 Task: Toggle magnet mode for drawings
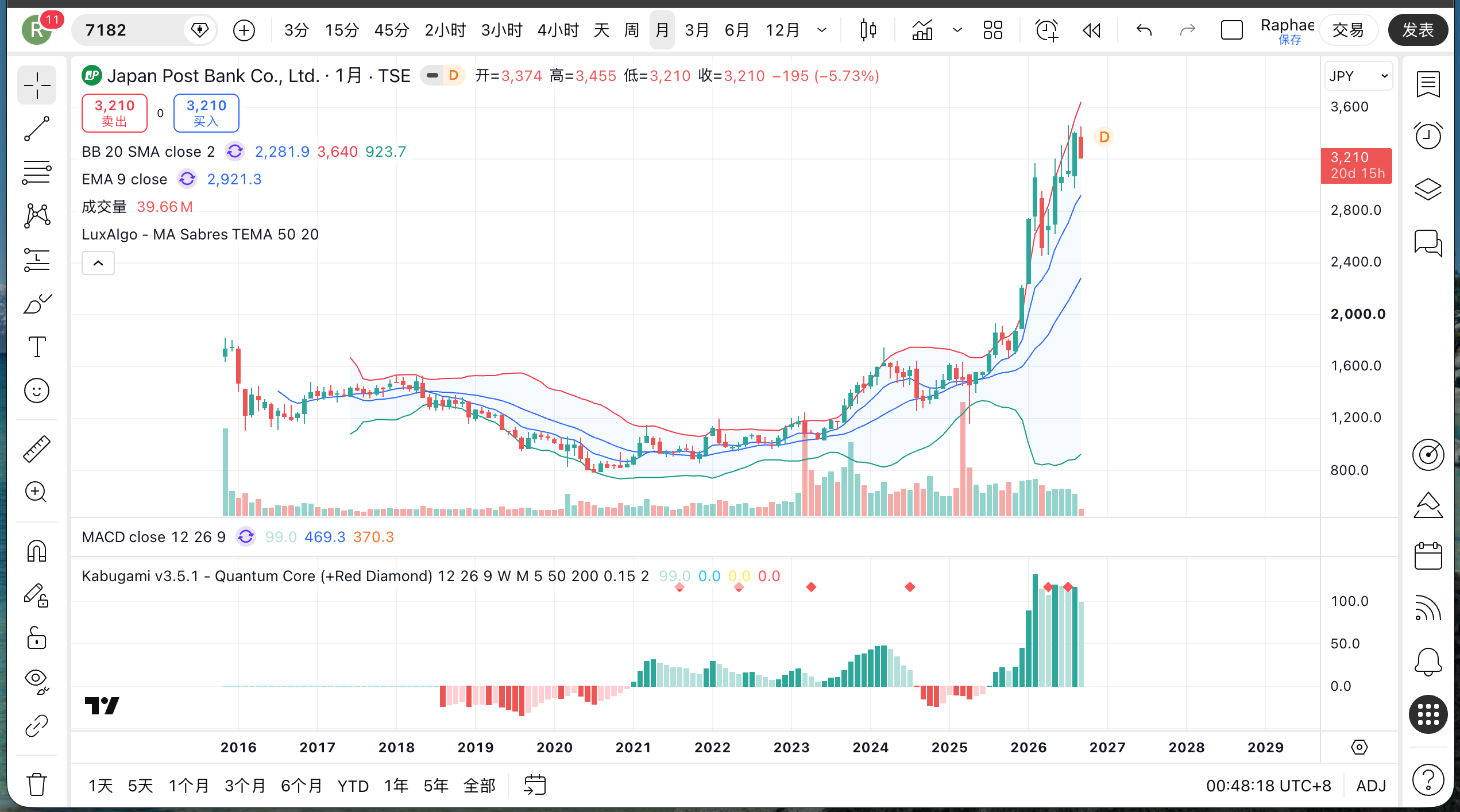[37, 551]
